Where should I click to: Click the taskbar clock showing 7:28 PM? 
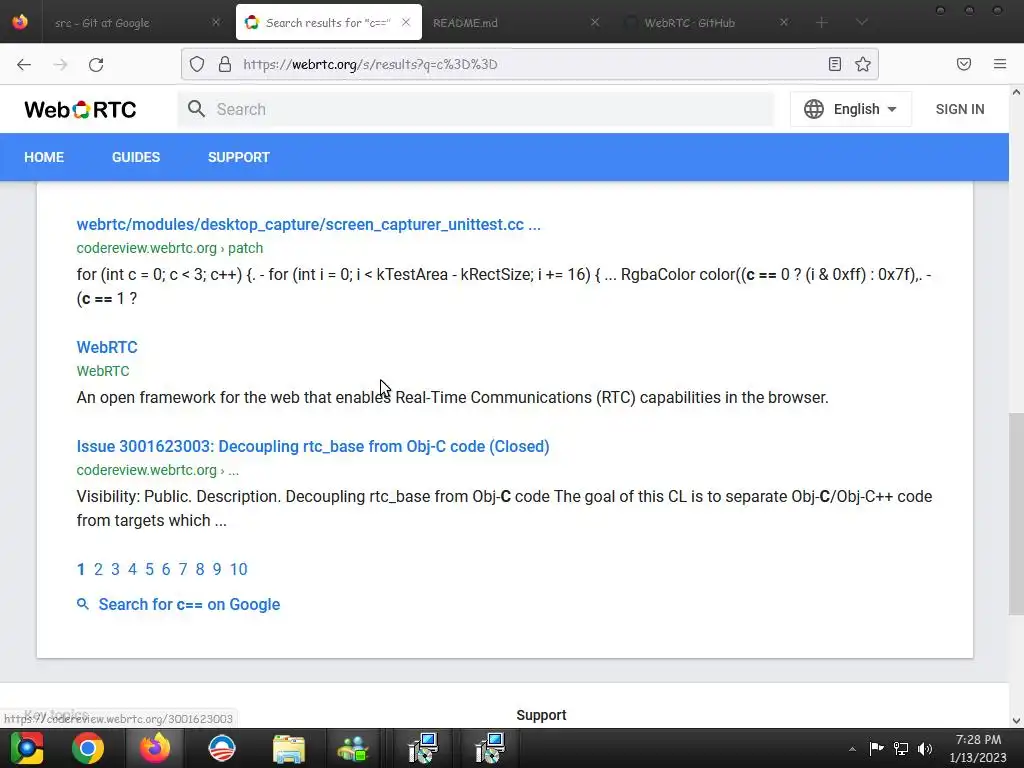click(978, 748)
